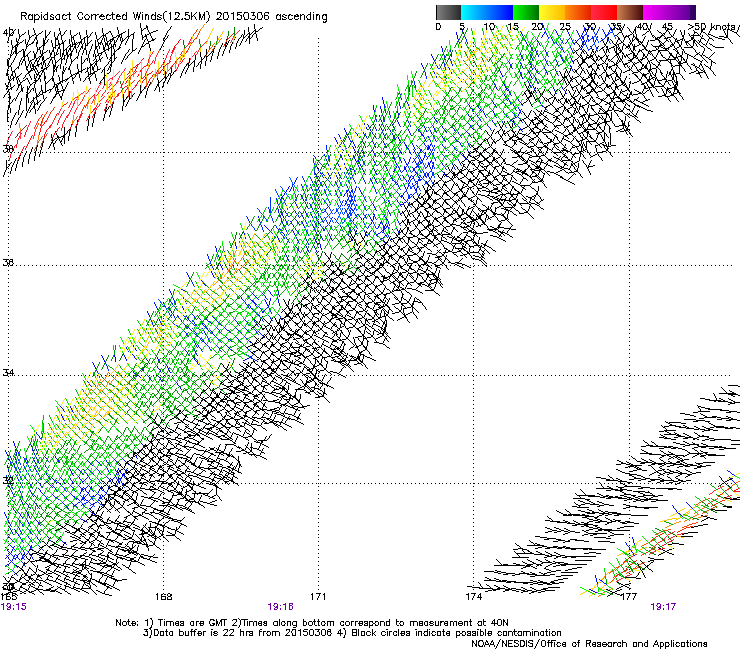Click the yellow 20-25 knots legend swatch
The width and height of the screenshot is (740, 650).
pos(552,12)
